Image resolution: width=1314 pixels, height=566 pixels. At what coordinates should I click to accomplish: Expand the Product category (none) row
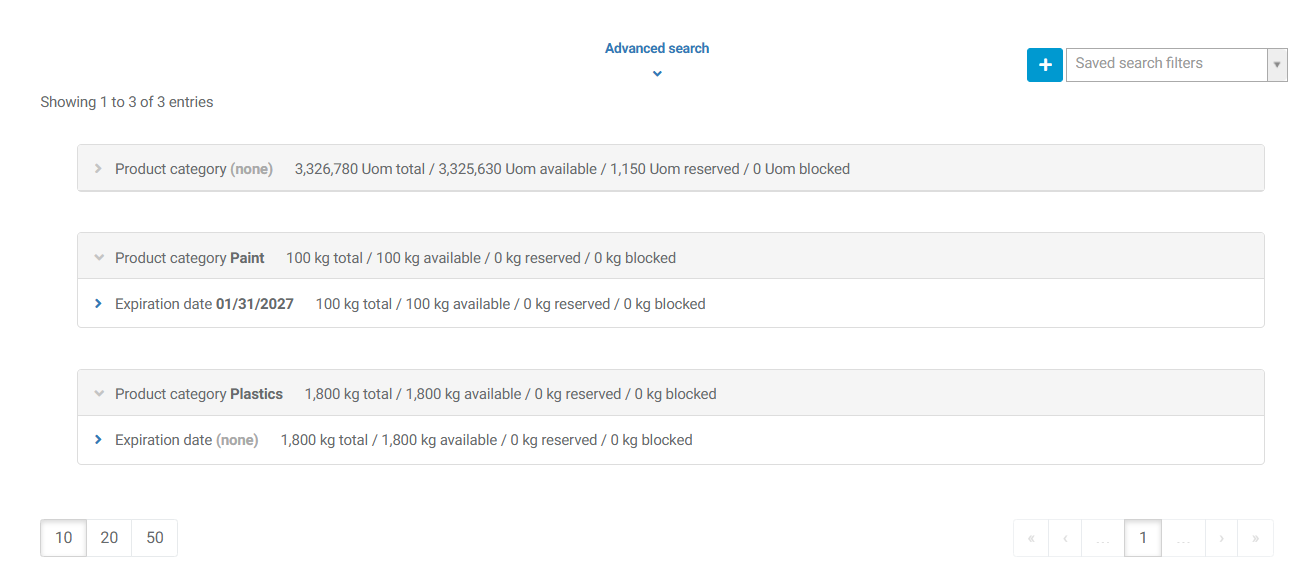98,169
